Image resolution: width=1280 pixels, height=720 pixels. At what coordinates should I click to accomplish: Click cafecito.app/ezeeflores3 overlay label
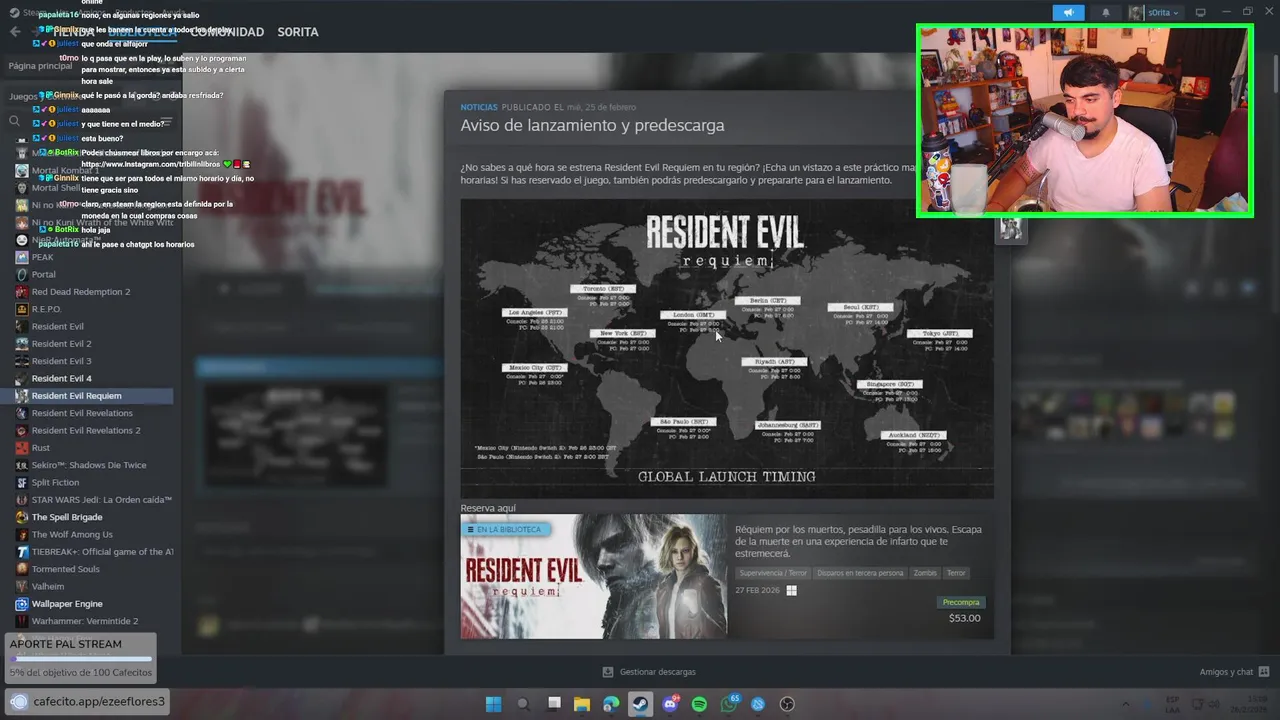tap(99, 701)
